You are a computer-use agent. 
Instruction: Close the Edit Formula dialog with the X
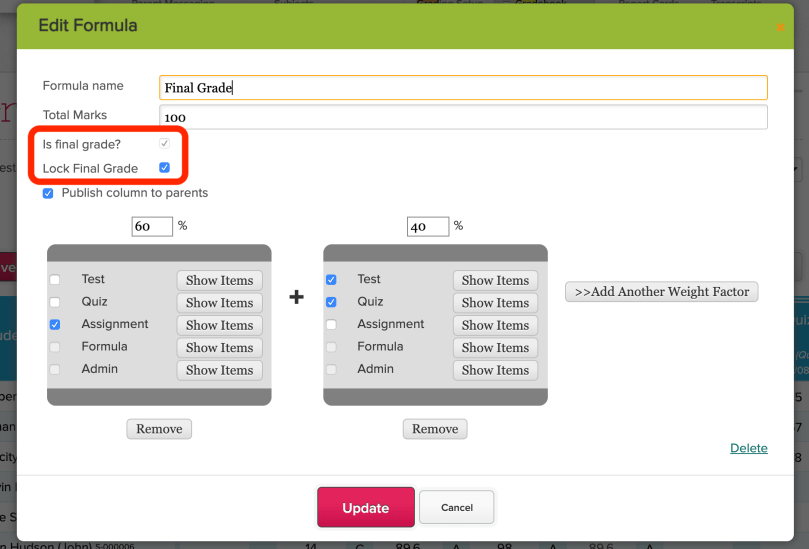tap(780, 27)
